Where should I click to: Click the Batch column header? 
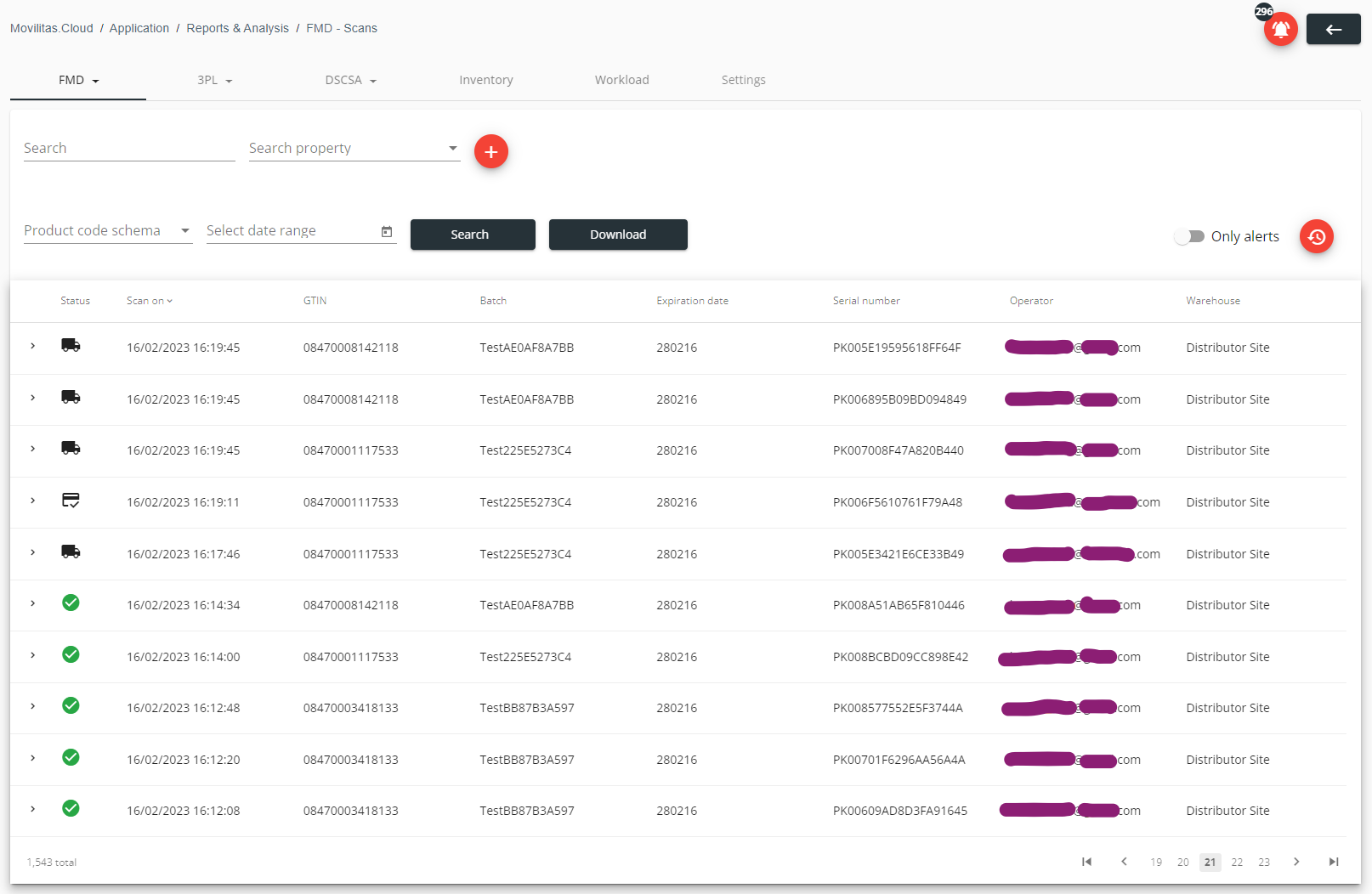coord(493,301)
